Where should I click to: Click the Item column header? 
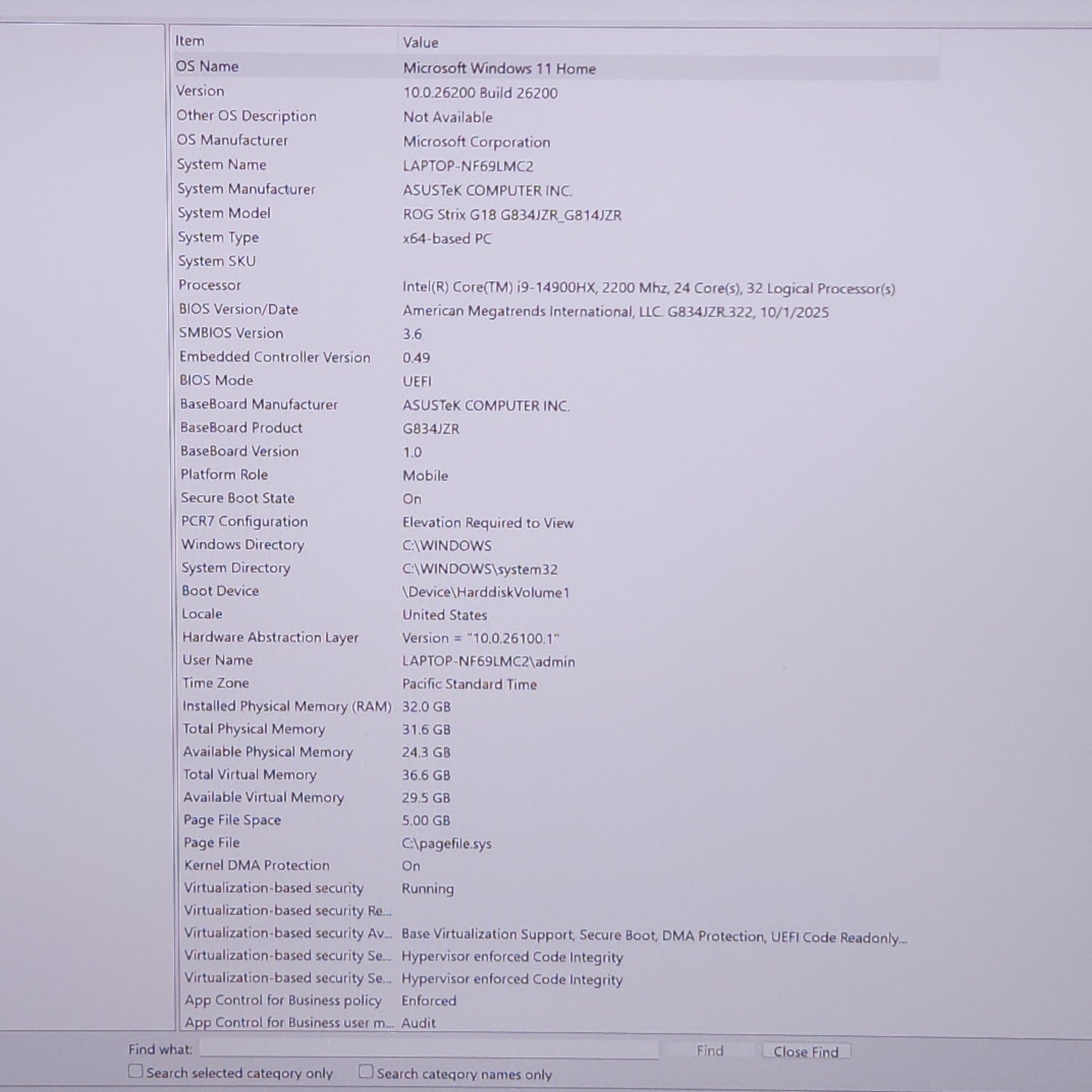pos(190,41)
